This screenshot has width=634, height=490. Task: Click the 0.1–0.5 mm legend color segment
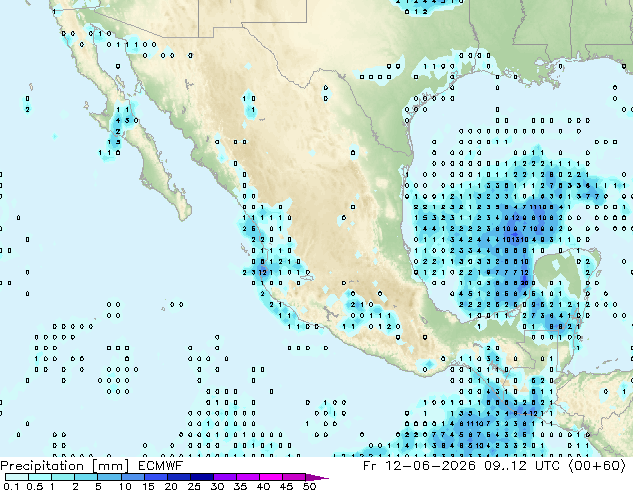pyautogui.click(x=17, y=477)
